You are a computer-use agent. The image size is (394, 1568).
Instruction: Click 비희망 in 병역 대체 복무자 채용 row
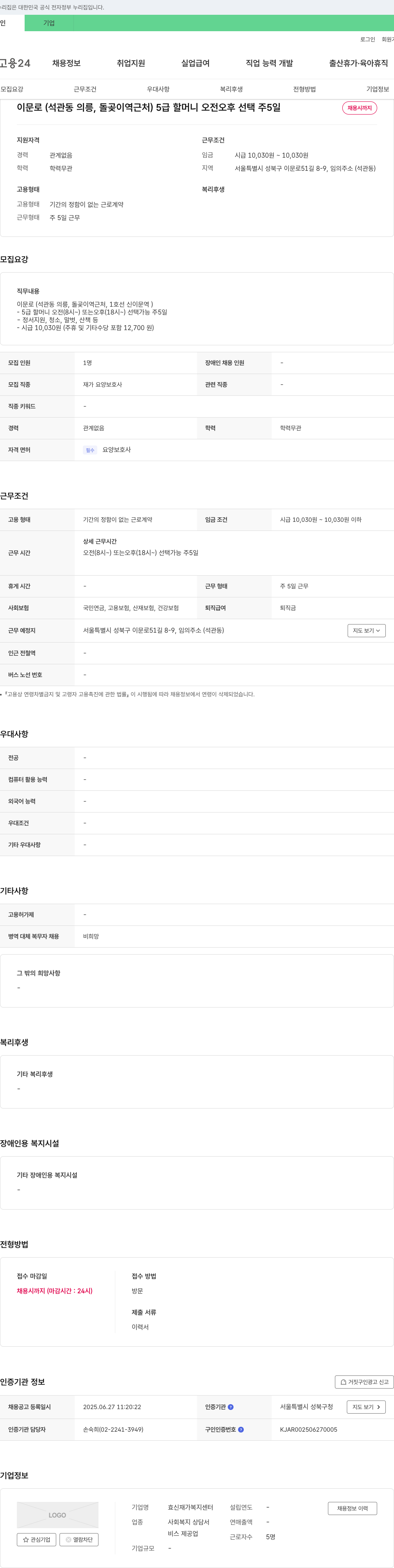[91, 936]
